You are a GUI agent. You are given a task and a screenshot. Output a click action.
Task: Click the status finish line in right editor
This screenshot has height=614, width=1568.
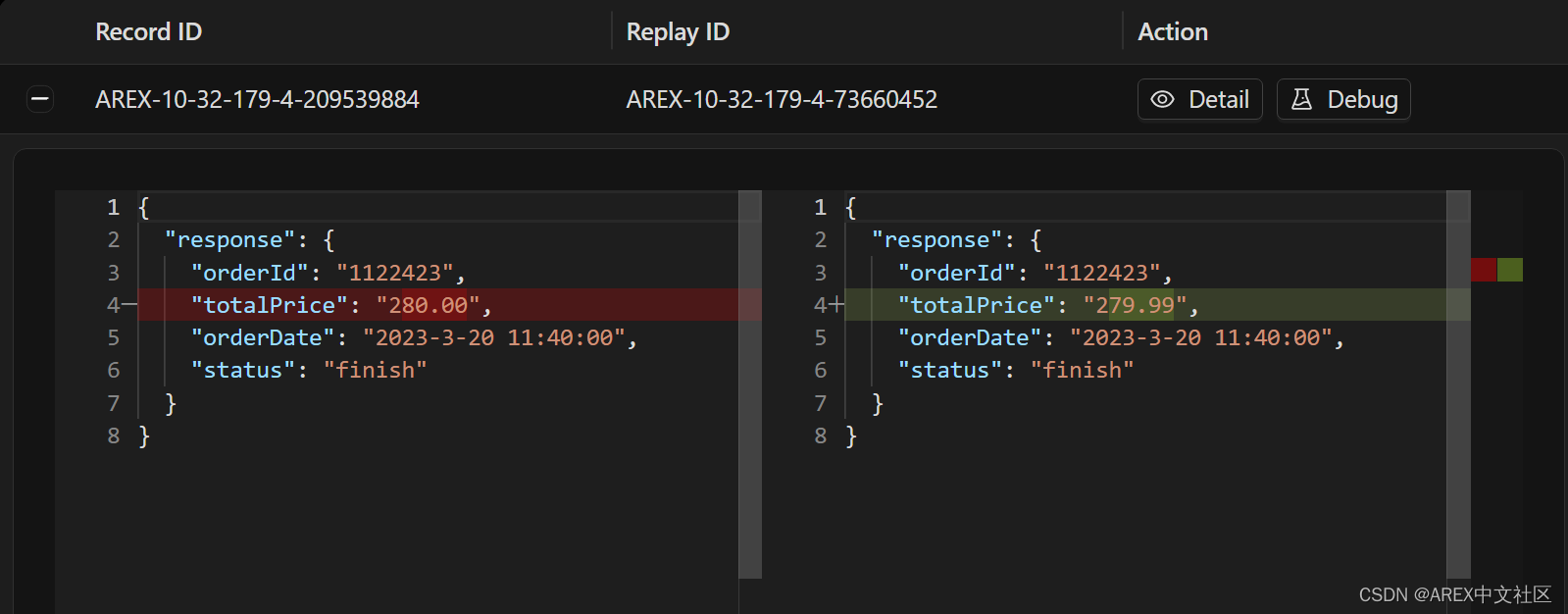tap(1016, 370)
